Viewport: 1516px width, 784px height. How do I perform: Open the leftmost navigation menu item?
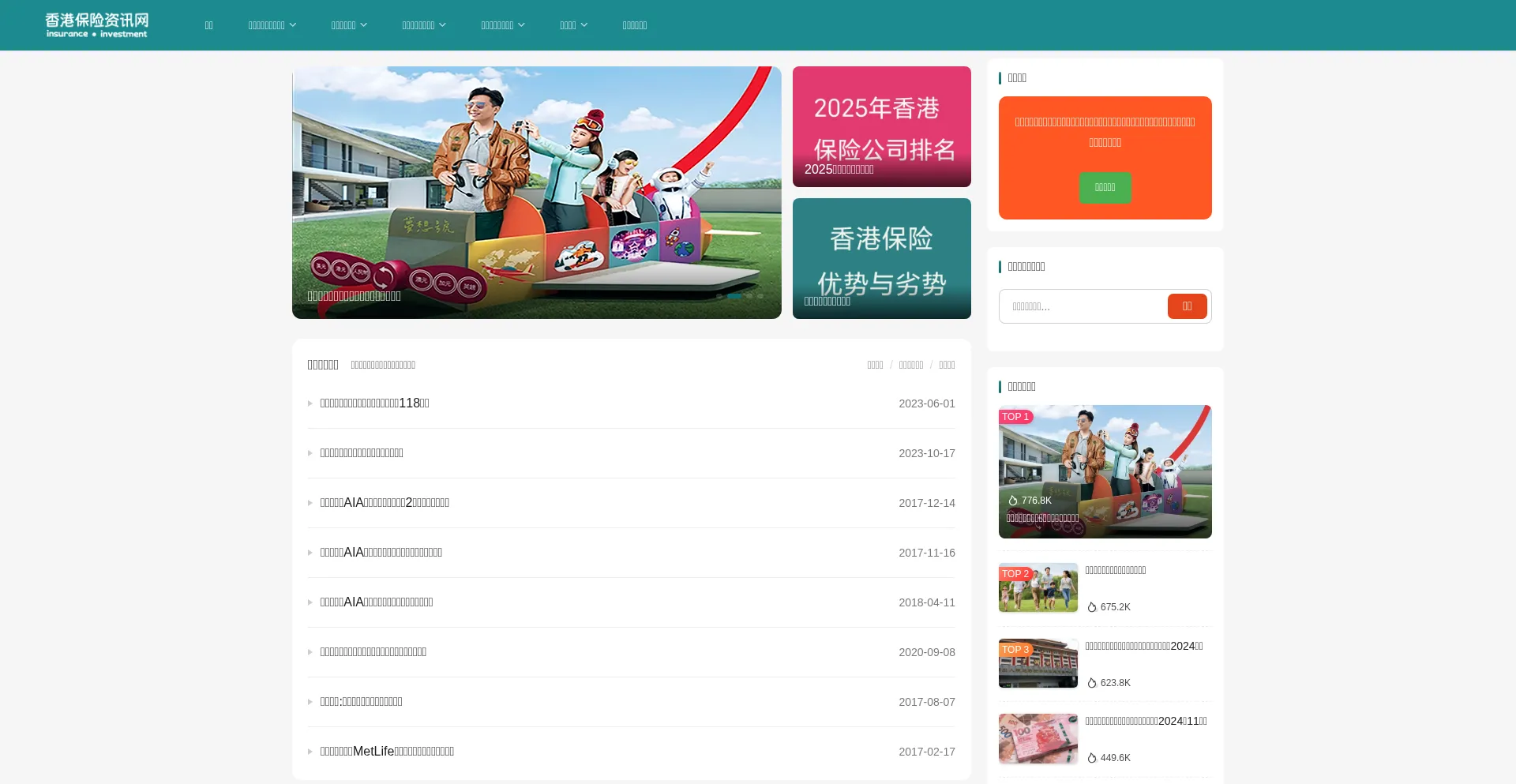(x=208, y=25)
